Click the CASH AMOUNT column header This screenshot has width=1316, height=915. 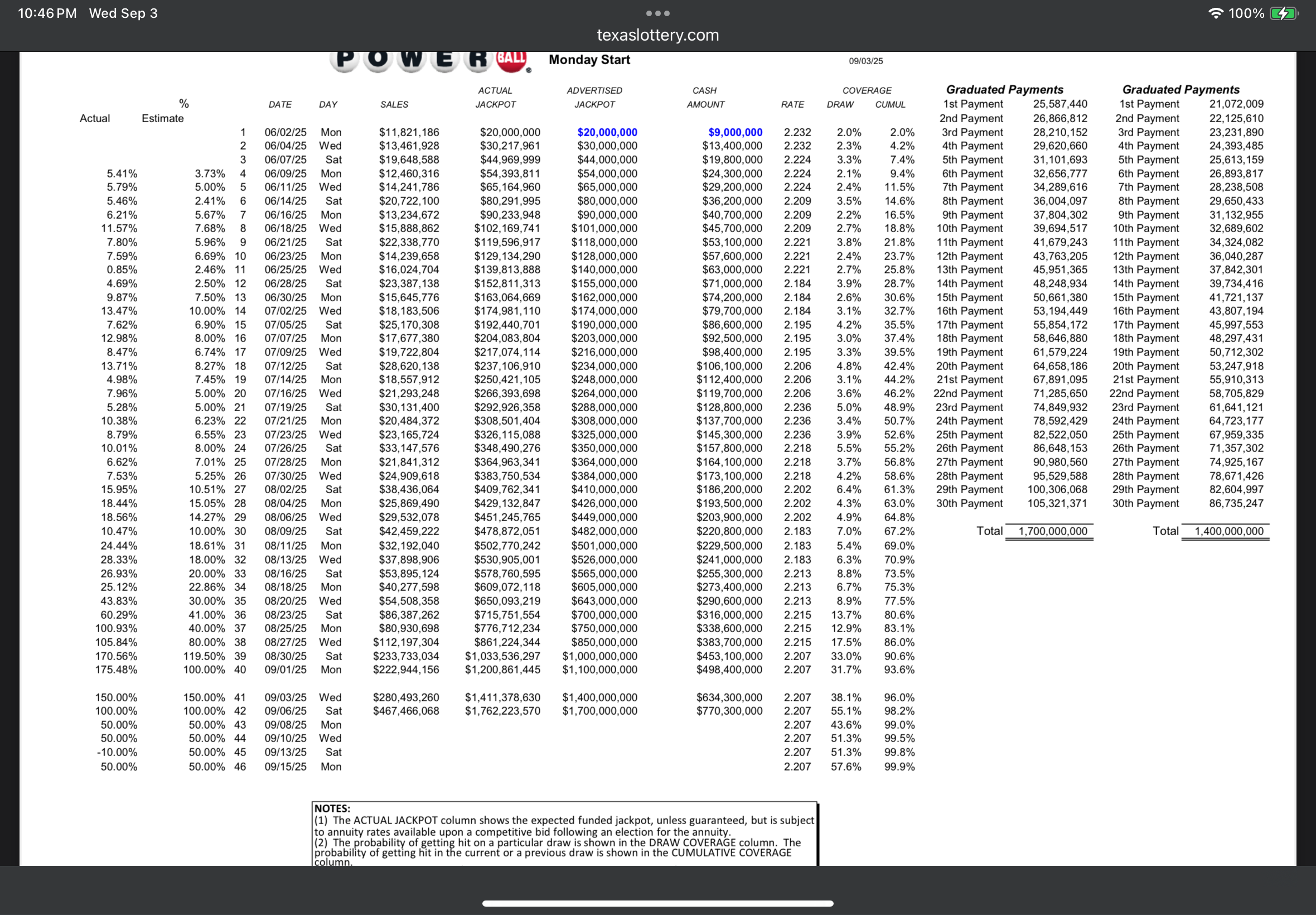[x=705, y=98]
